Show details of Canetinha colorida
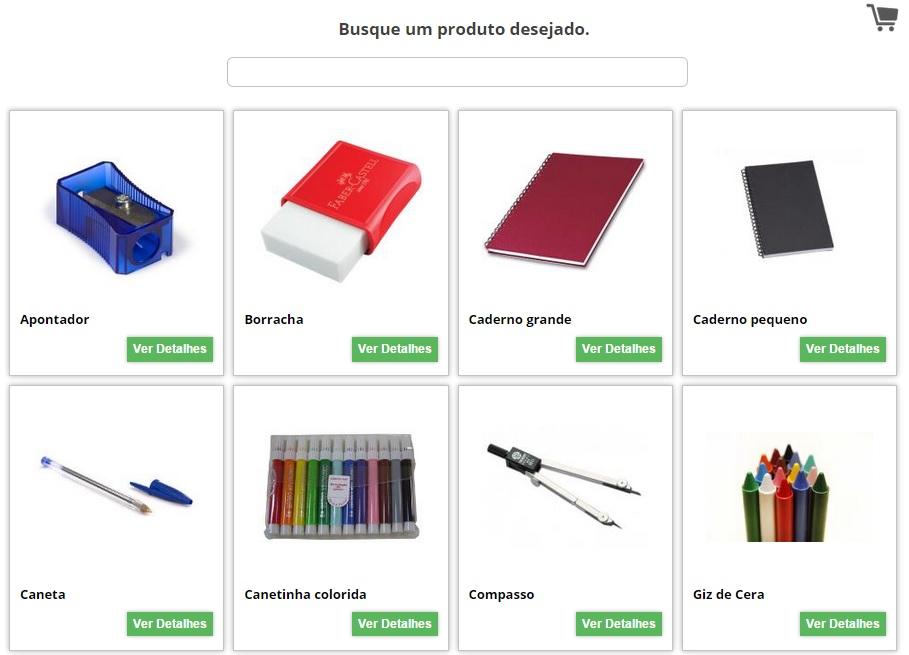 pos(395,624)
